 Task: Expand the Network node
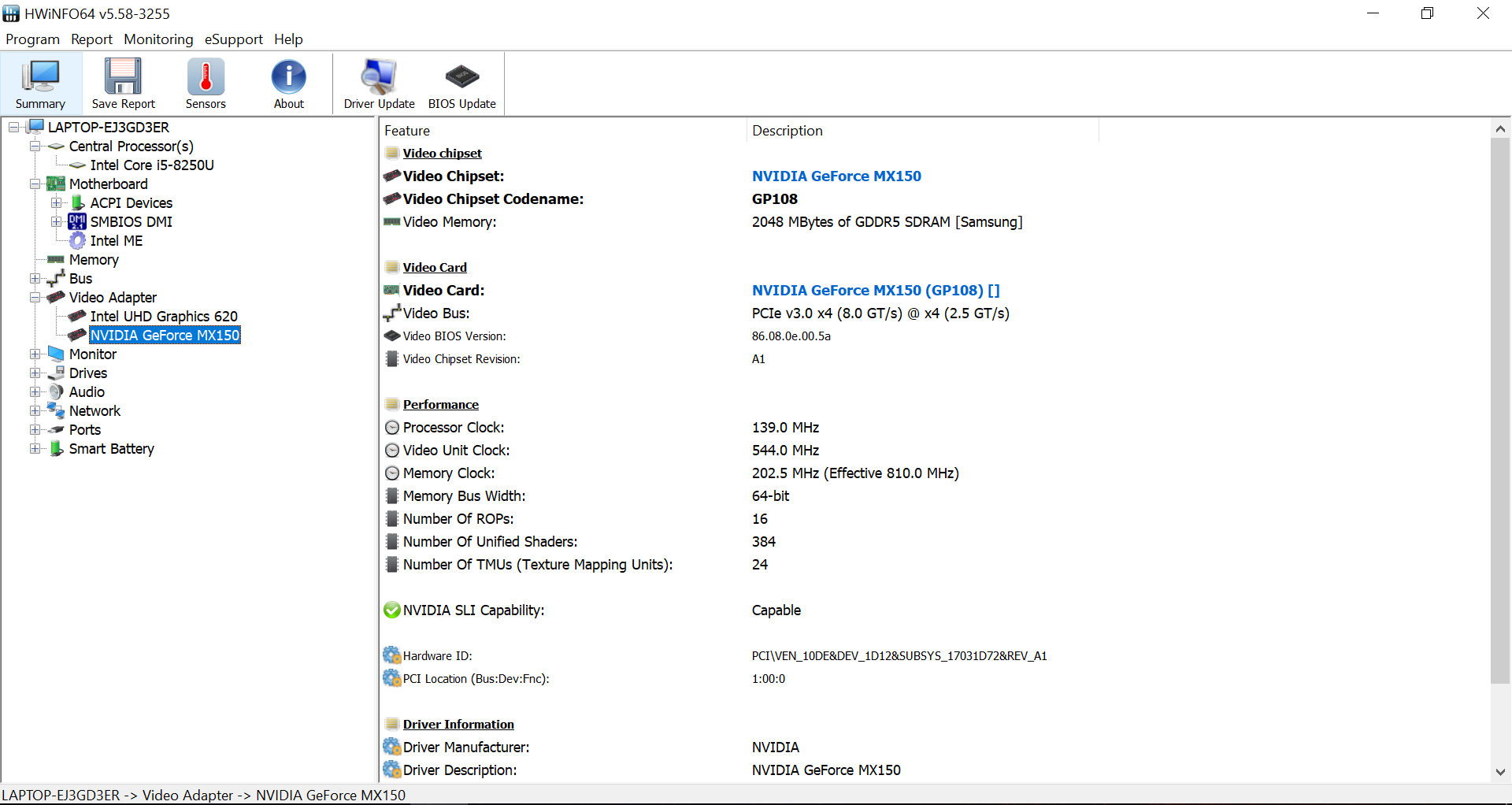point(35,410)
